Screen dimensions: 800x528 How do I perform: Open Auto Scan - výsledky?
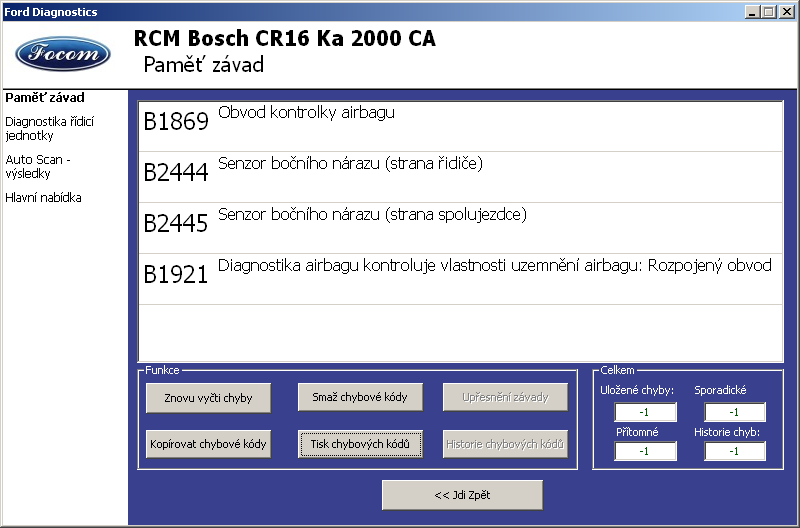tap(38, 166)
